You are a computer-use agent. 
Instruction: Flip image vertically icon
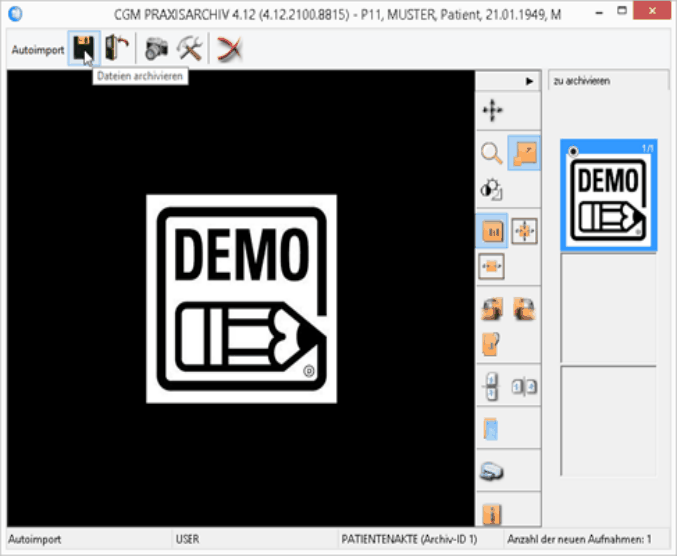pos(492,386)
